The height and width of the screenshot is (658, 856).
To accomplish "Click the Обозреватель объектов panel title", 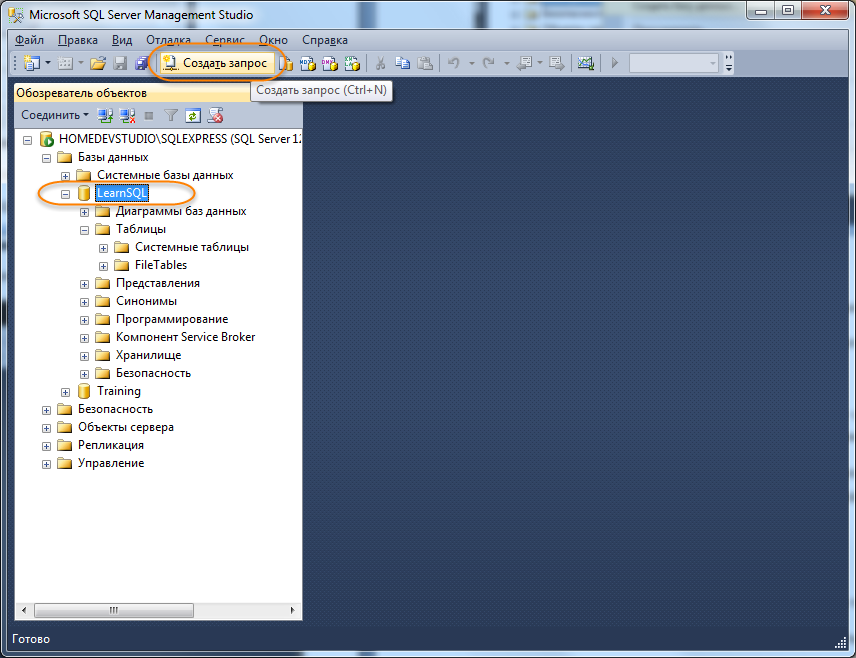I will 81,93.
